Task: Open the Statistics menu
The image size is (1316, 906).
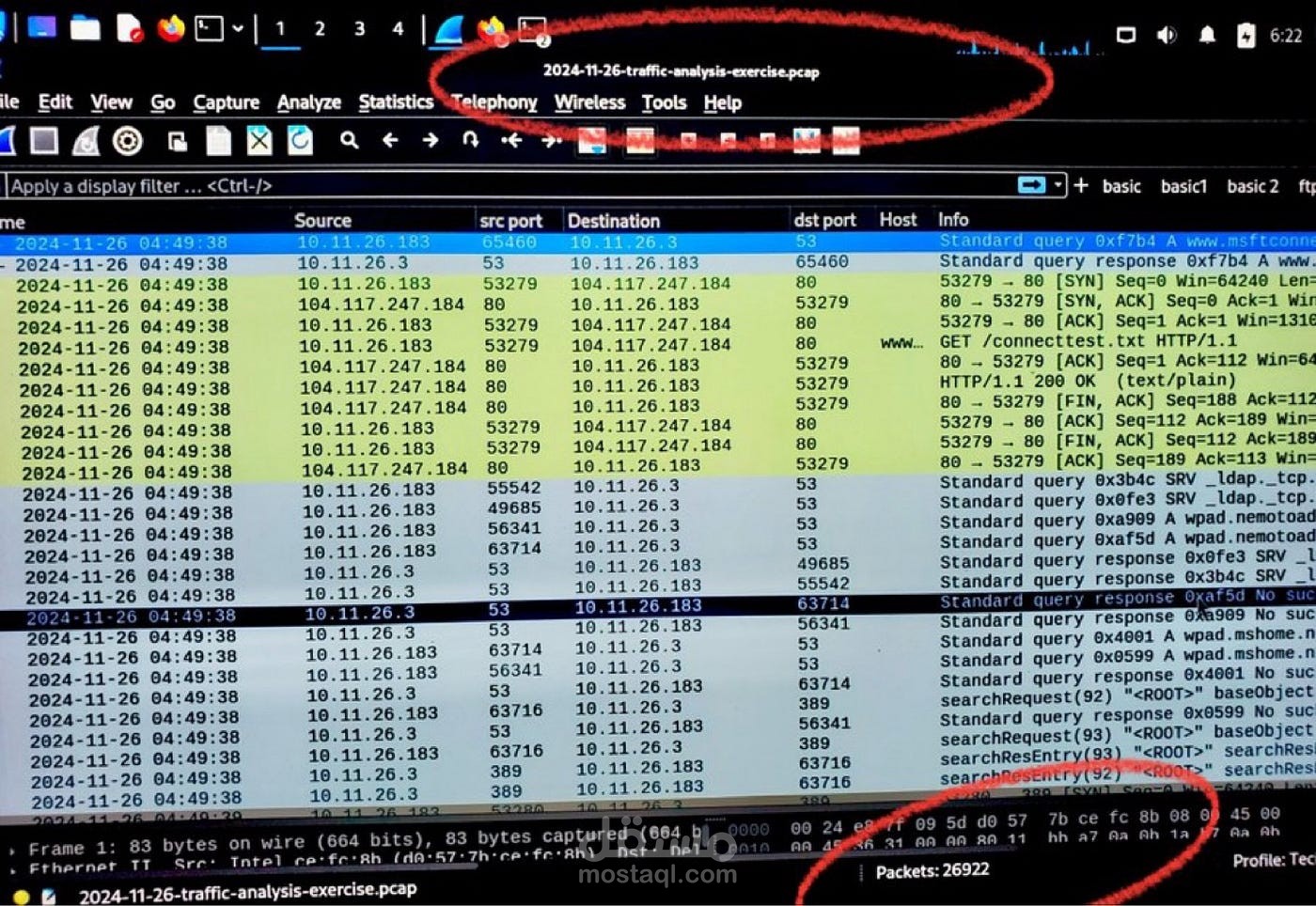Action: 396,102
